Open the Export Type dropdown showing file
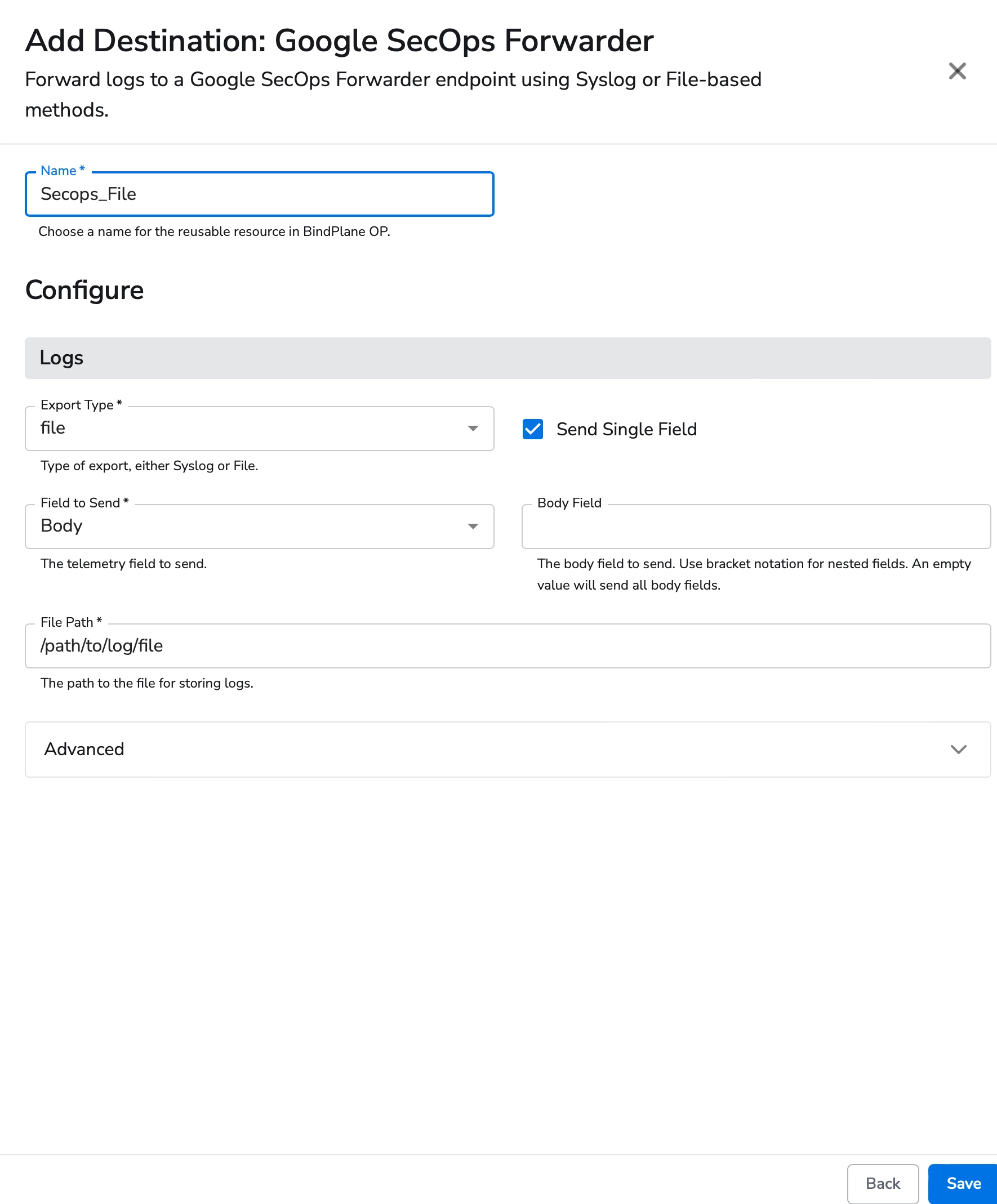This screenshot has width=997, height=1204. pyautogui.click(x=259, y=427)
